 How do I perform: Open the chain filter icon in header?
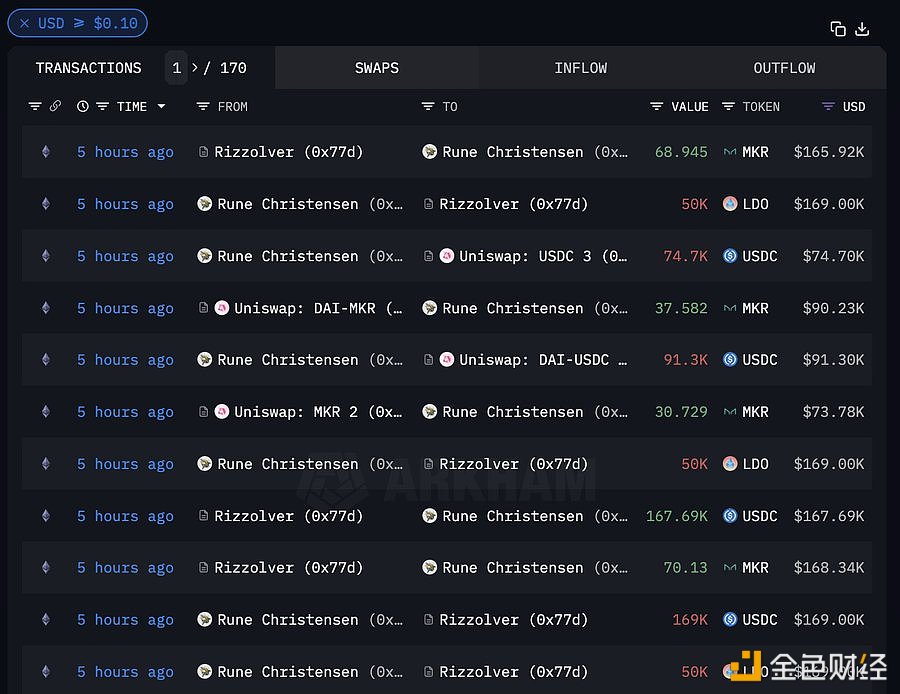[35, 106]
